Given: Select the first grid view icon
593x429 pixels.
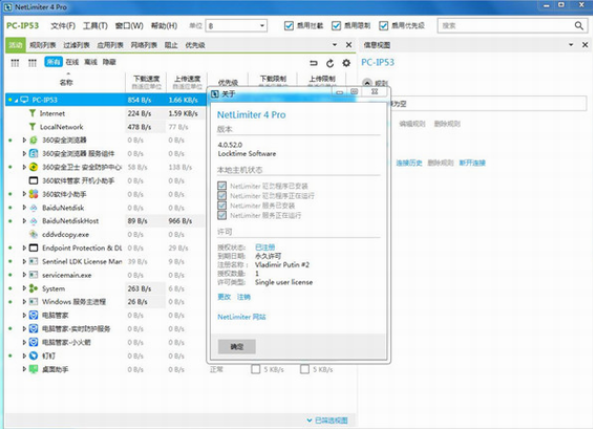Looking at the screenshot, I should tap(15, 63).
